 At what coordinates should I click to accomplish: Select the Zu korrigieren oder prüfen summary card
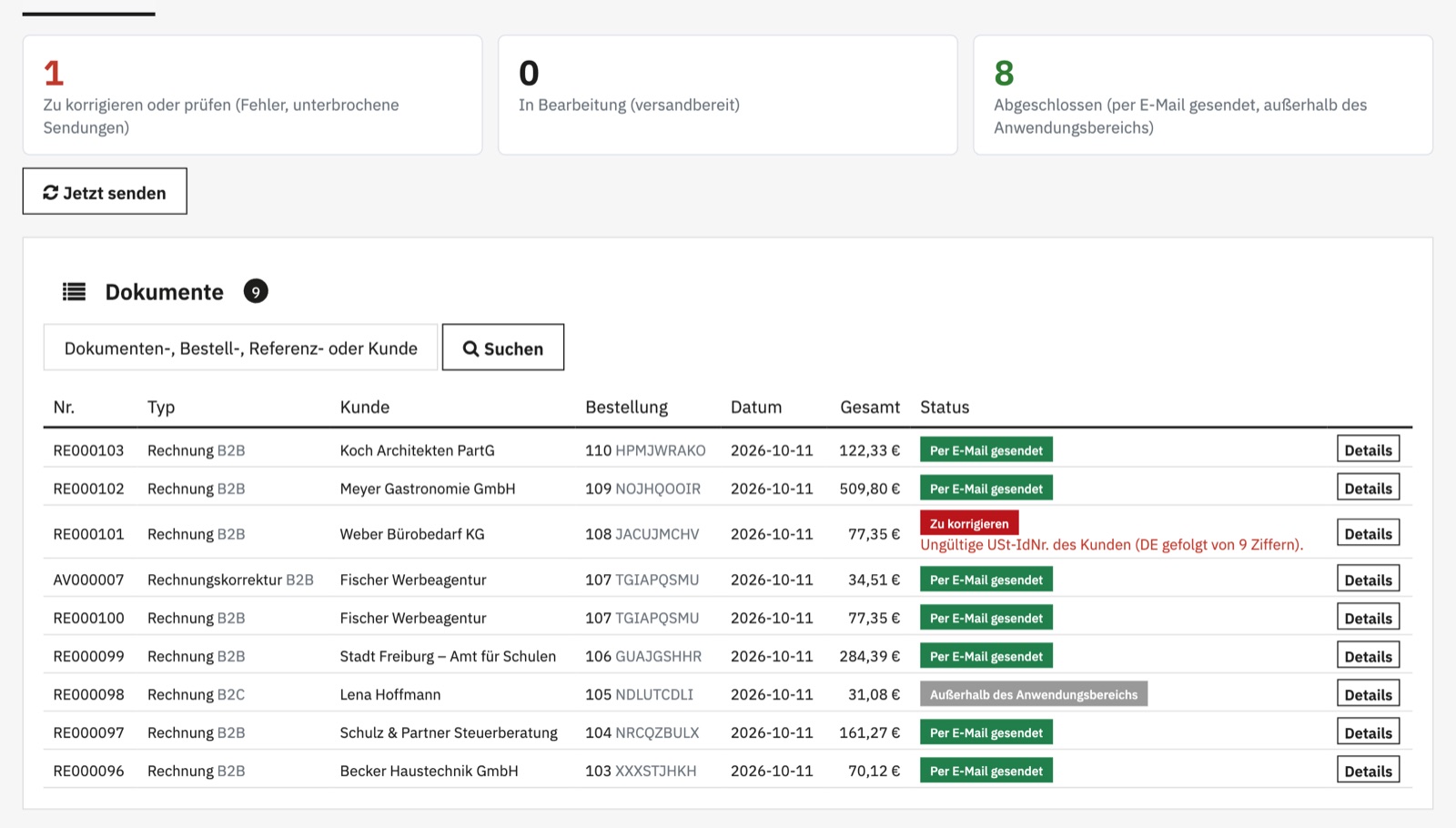(x=252, y=95)
